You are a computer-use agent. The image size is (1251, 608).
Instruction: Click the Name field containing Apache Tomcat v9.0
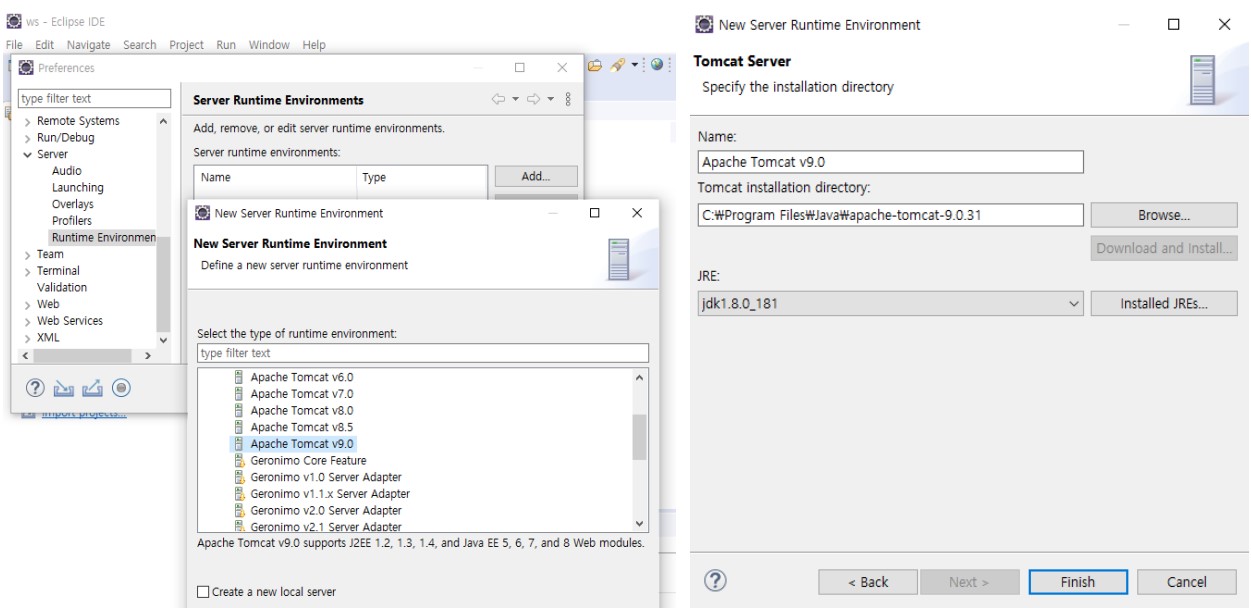click(890, 162)
